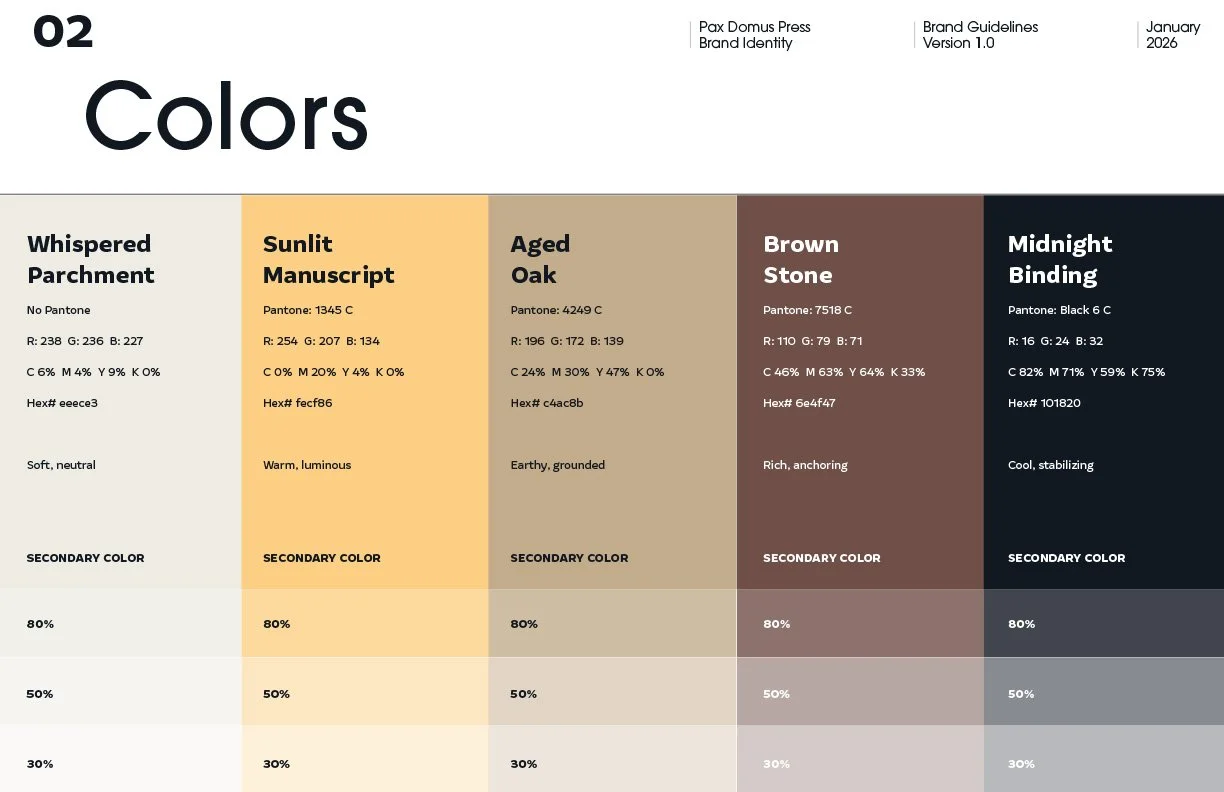Click the 'Cool, stabilizing' description text
The height and width of the screenshot is (792, 1224).
1051,464
